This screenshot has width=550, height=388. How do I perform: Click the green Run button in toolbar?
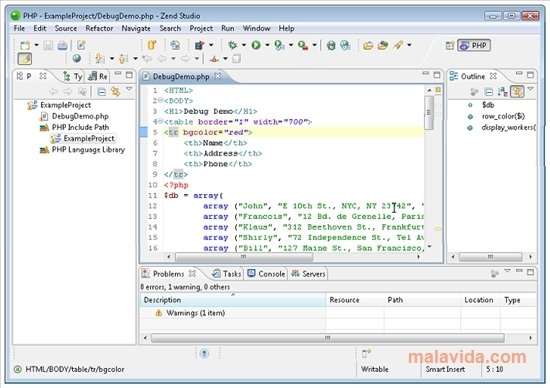pos(256,45)
